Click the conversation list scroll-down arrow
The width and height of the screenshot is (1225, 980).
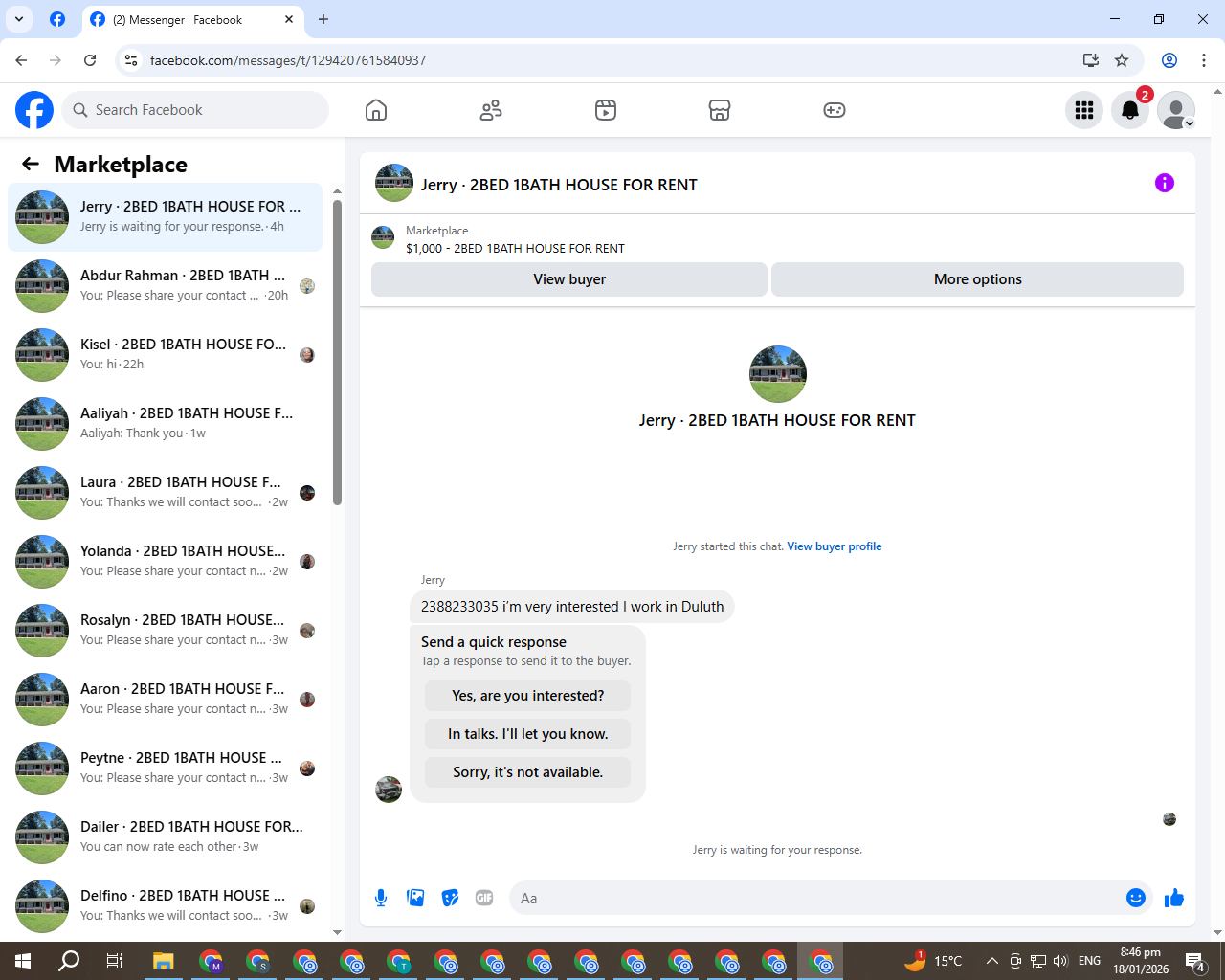tap(337, 932)
